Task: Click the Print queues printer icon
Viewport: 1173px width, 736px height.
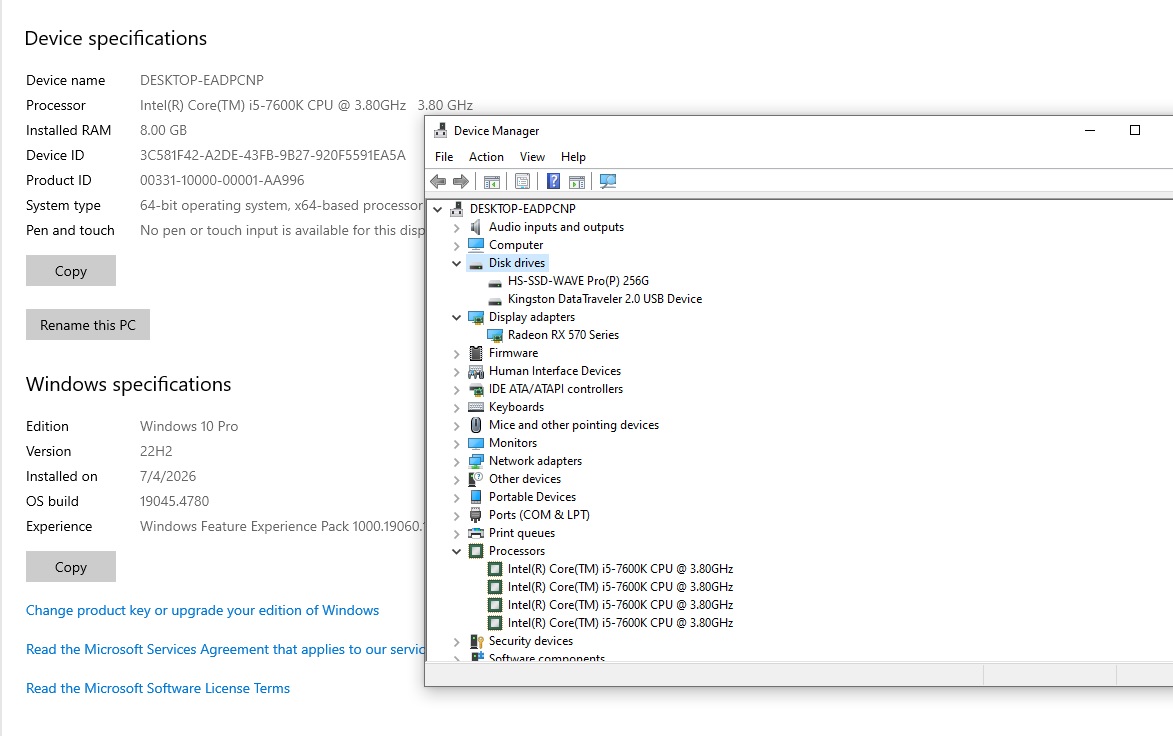Action: pos(476,533)
